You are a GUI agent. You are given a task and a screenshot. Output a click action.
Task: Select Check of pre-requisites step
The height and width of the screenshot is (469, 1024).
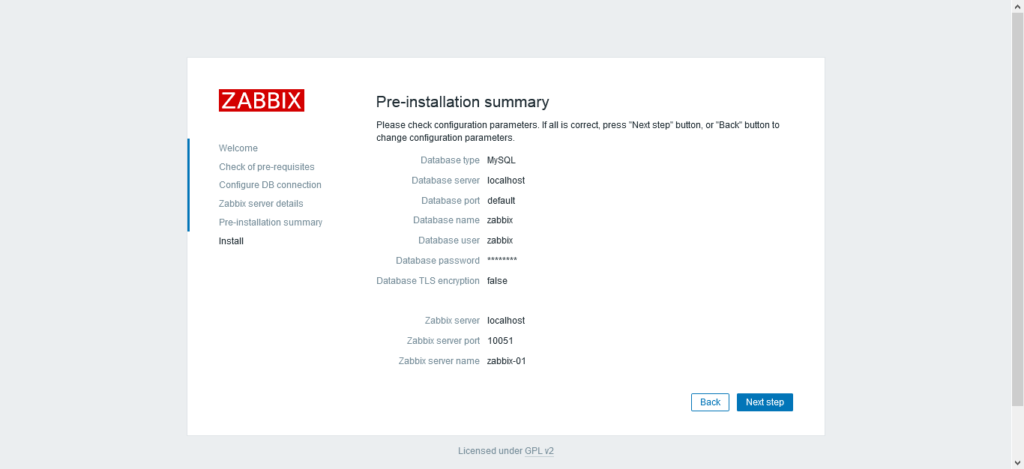pyautogui.click(x=266, y=167)
